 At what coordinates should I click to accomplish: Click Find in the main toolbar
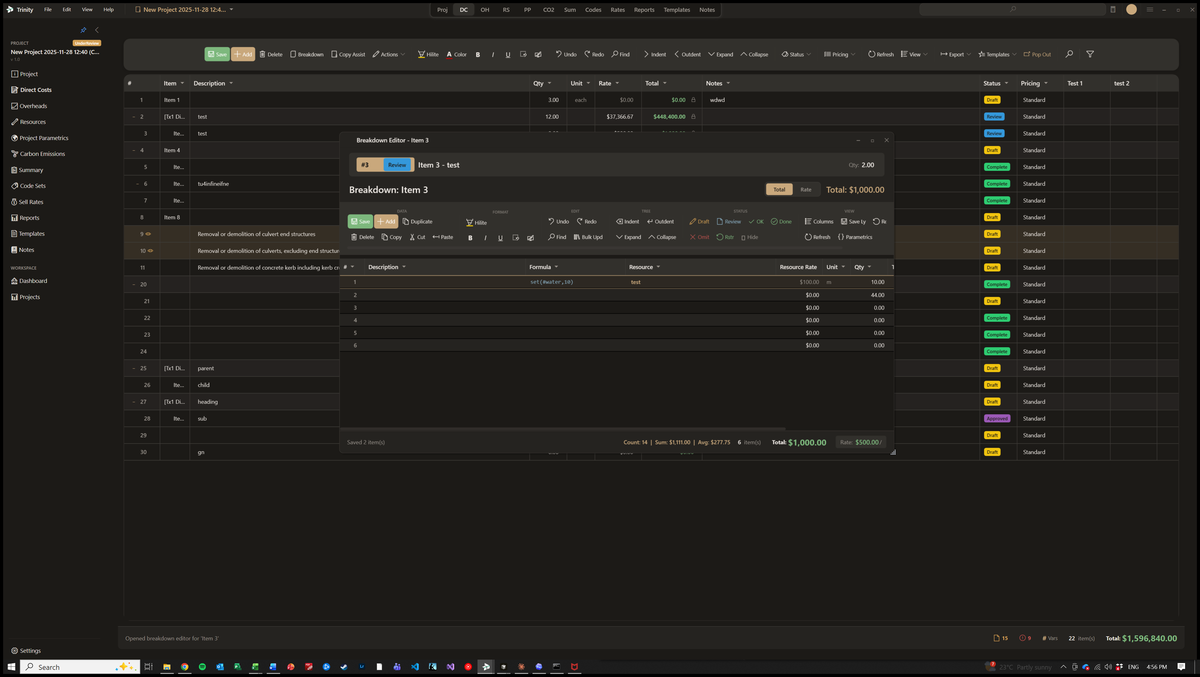[620, 54]
